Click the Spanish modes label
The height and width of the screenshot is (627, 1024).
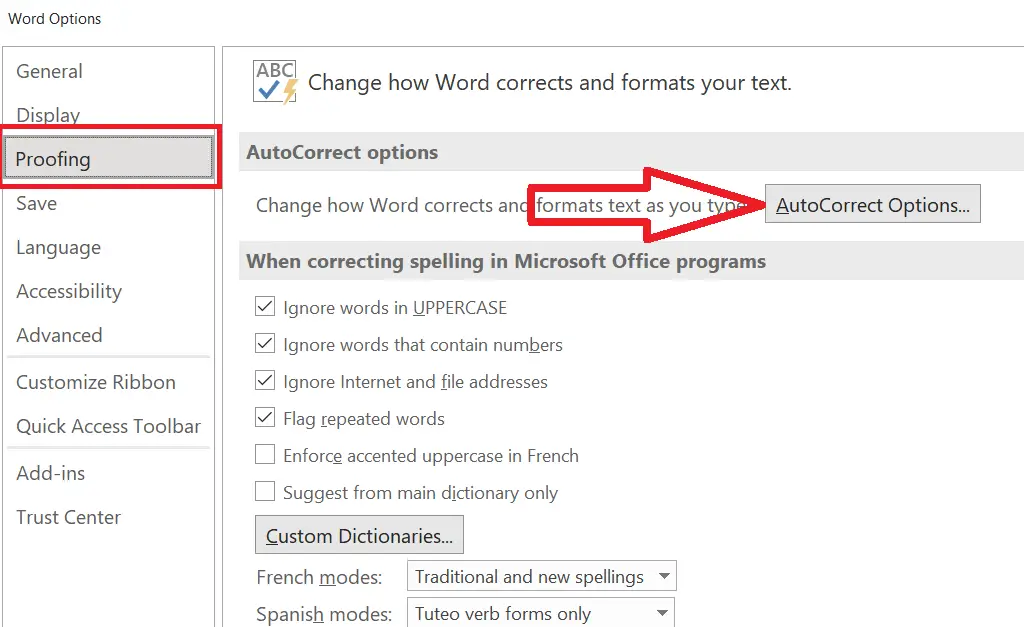[324, 614]
